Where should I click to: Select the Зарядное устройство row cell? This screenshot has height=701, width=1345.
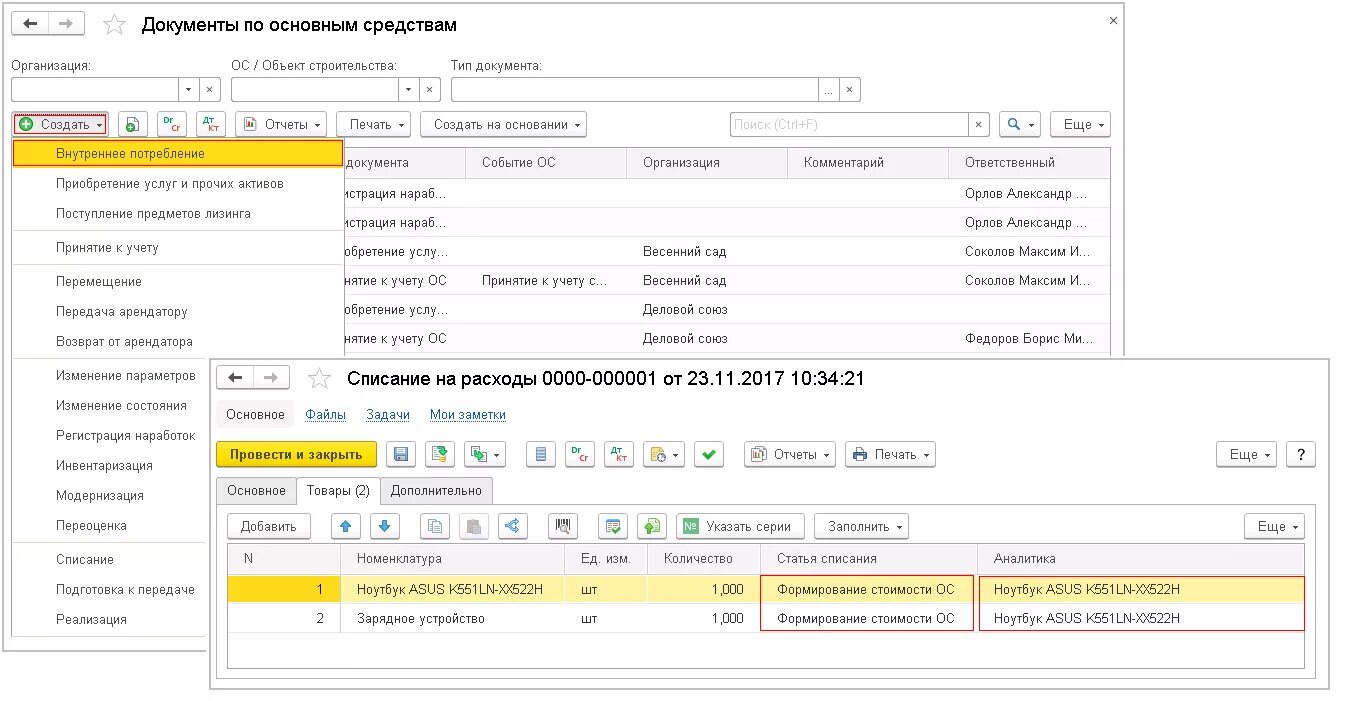453,619
